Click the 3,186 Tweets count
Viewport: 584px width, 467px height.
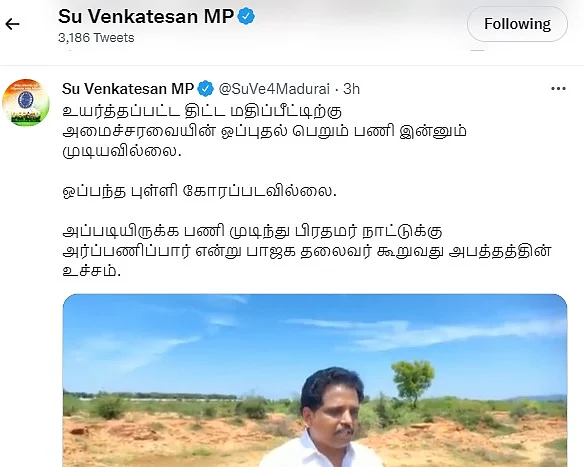click(96, 38)
